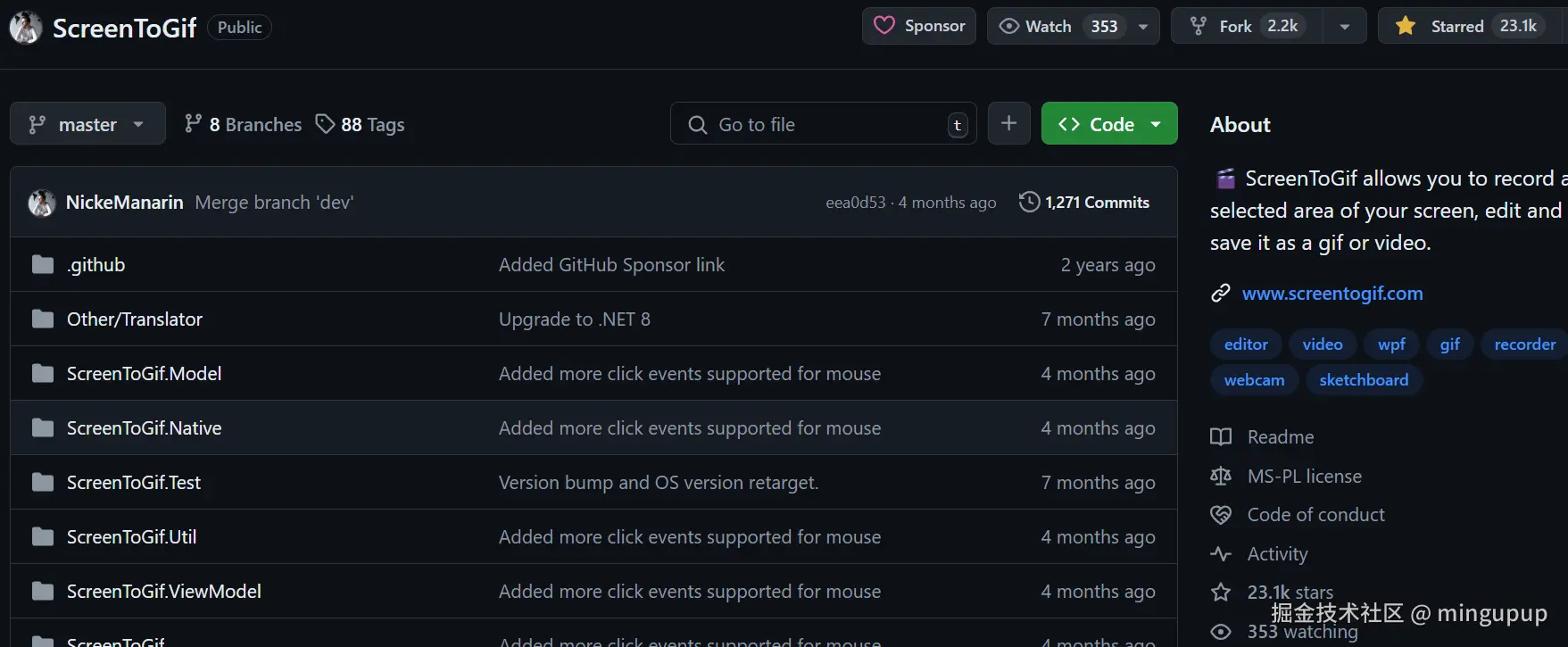This screenshot has height=647, width=1568.
Task: Open the master branch selector
Action: [87, 124]
